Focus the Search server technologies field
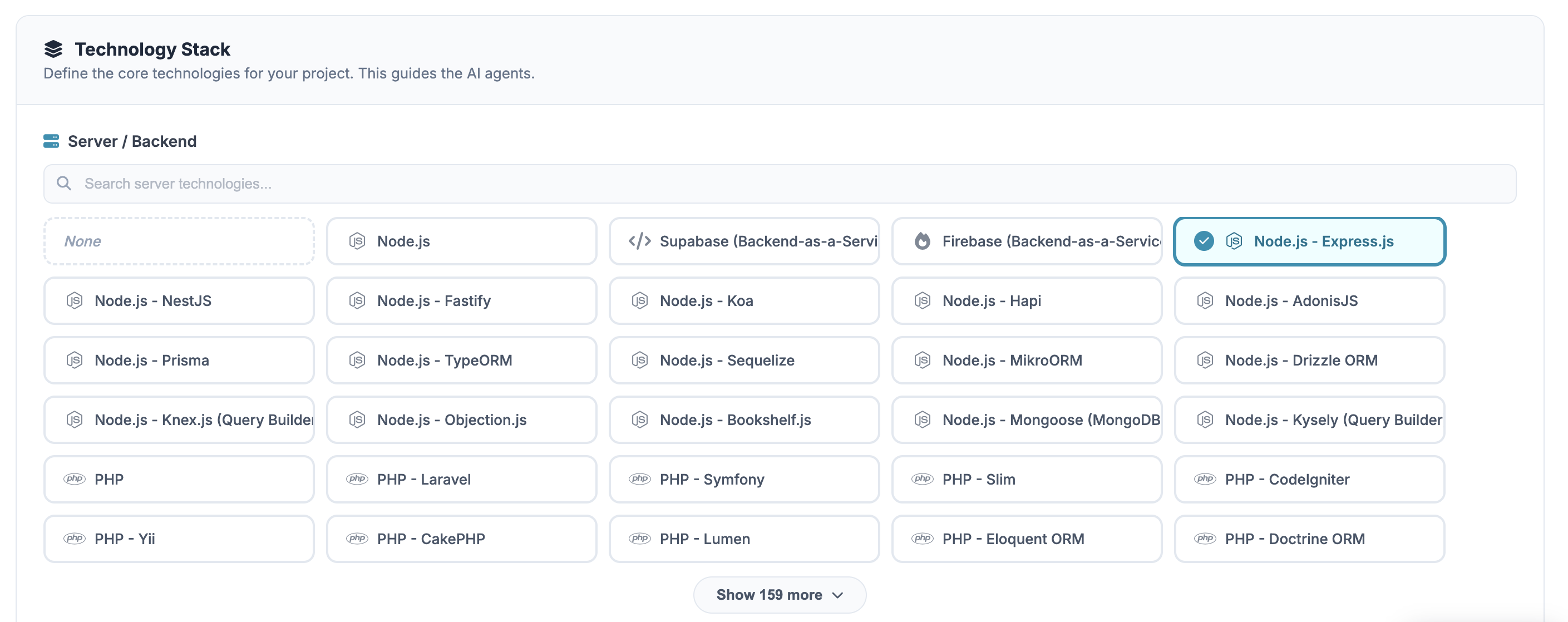Viewport: 1568px width, 622px height. click(x=780, y=183)
